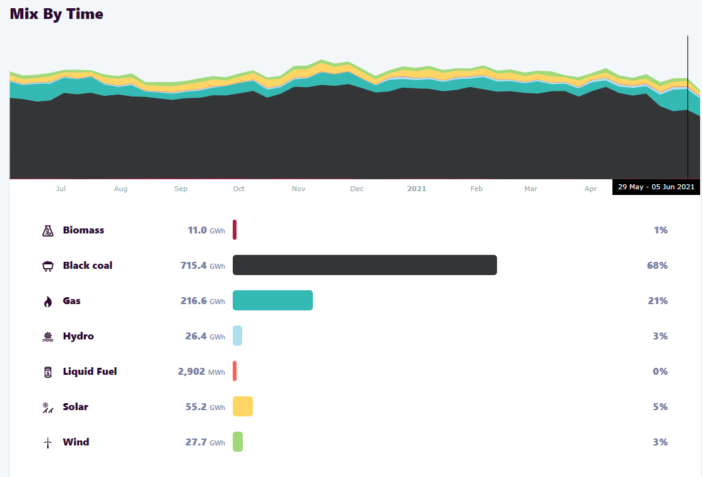The image size is (702, 477).
Task: Click the teal Gas bar
Action: (272, 300)
